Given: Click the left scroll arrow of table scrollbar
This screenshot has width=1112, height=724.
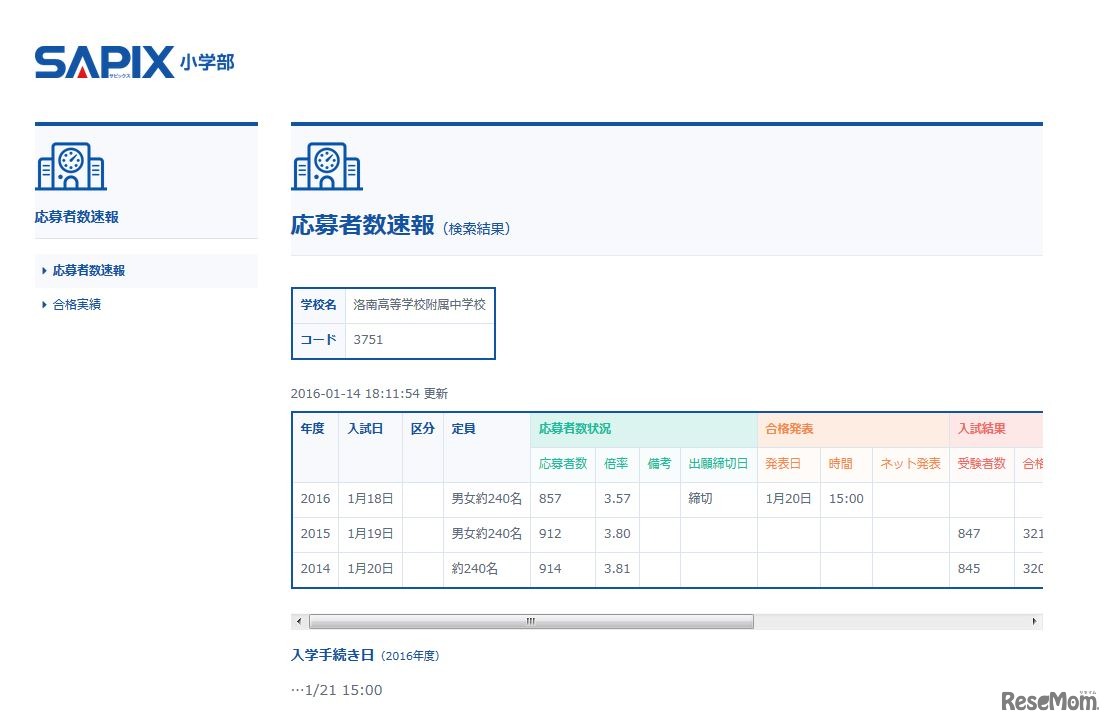Looking at the screenshot, I should (x=298, y=622).
